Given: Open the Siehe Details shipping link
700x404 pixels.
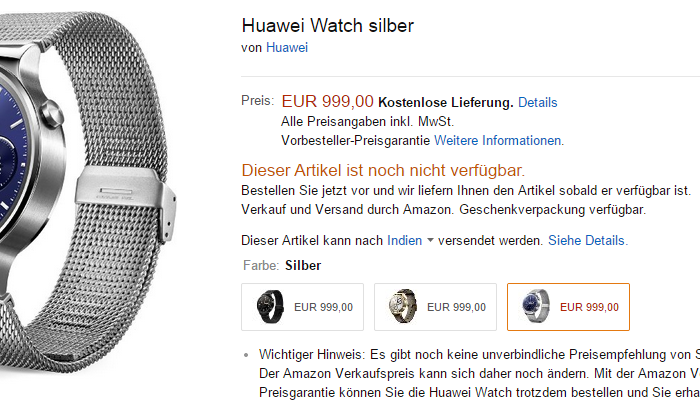Looking at the screenshot, I should tap(588, 241).
